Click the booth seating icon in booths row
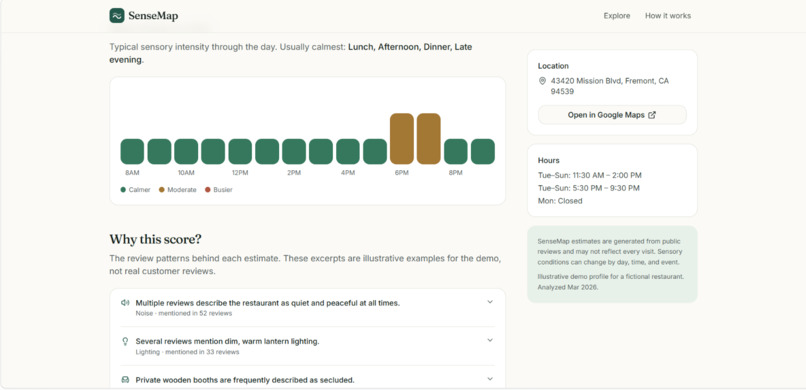 (124, 380)
